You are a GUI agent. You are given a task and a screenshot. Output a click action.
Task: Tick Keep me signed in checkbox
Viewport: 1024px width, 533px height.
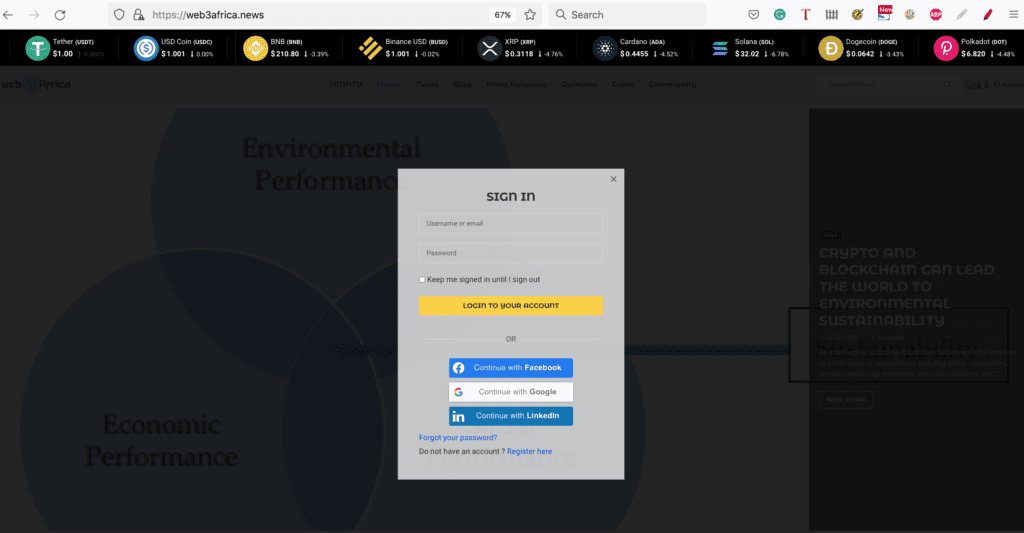point(422,280)
